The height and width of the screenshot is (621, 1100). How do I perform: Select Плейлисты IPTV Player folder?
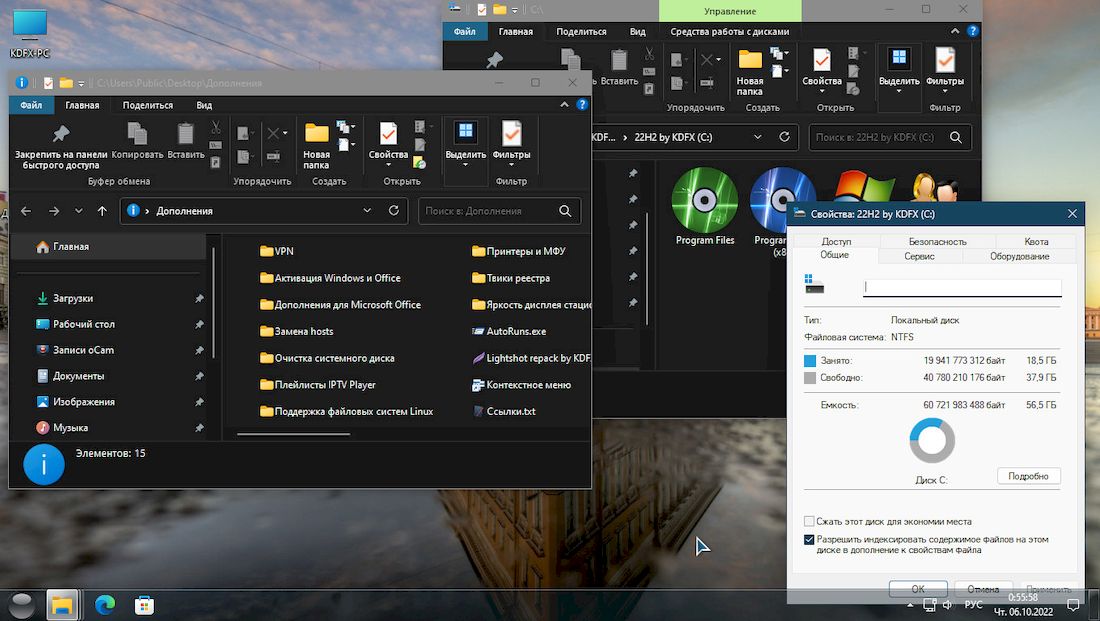(x=317, y=385)
